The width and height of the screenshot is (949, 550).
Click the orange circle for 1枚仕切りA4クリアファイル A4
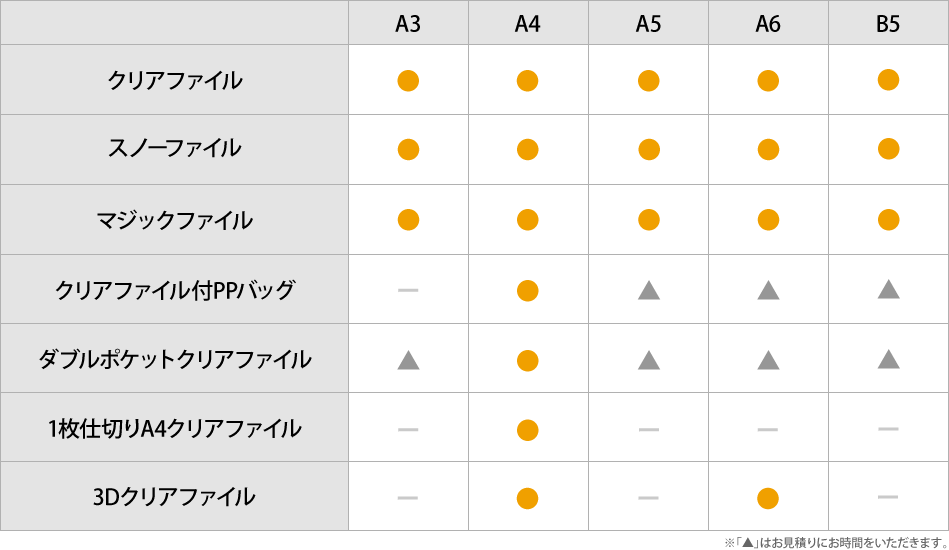(x=528, y=430)
